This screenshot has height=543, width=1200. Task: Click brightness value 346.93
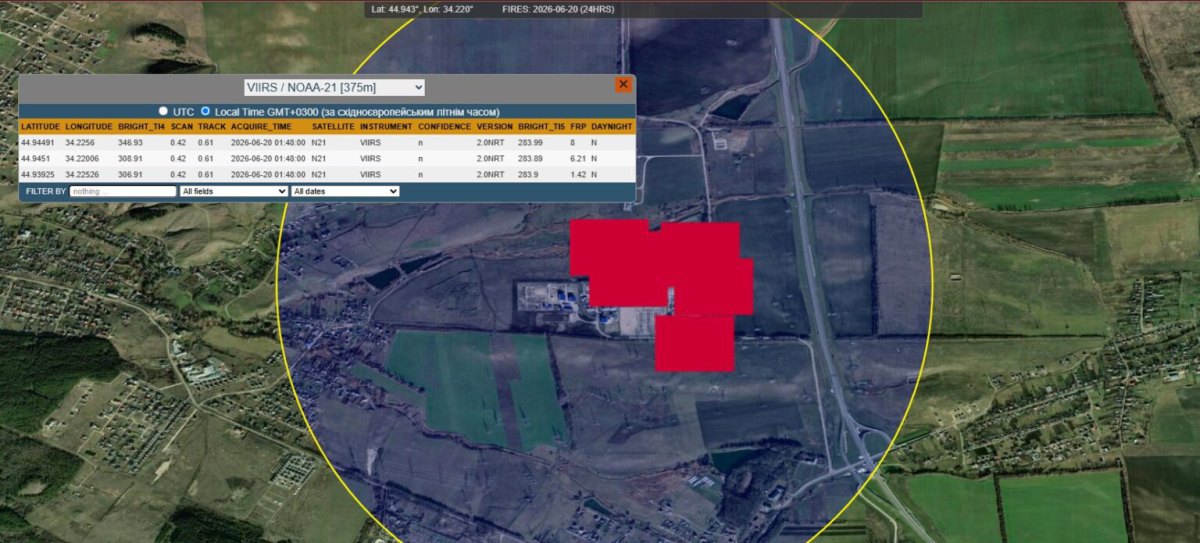[x=131, y=143]
